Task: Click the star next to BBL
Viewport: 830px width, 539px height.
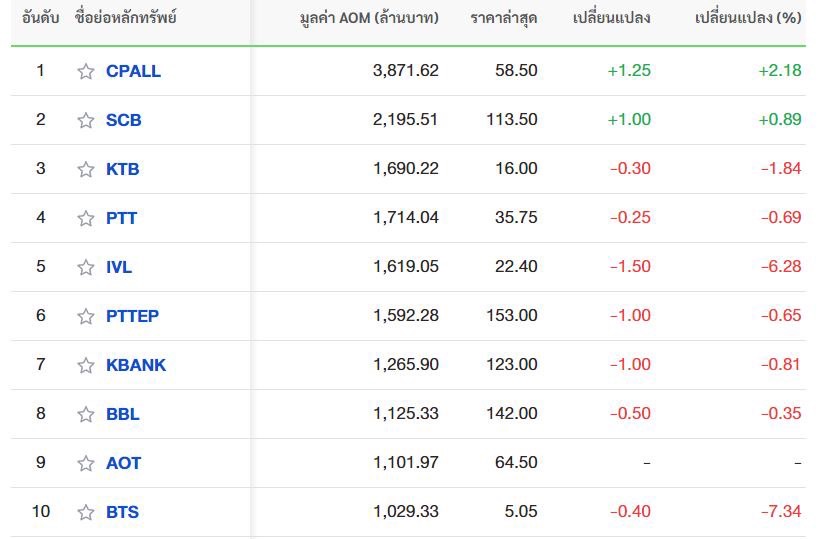Action: (86, 414)
